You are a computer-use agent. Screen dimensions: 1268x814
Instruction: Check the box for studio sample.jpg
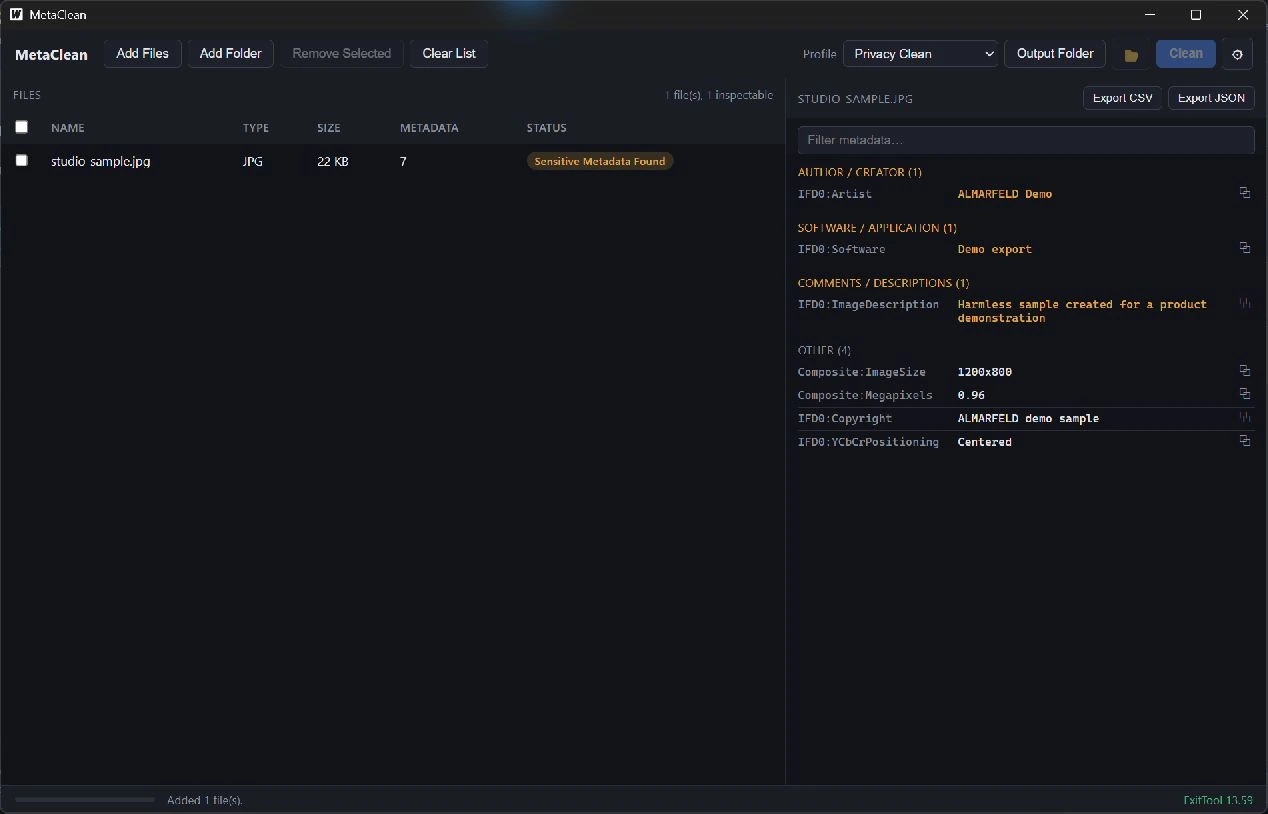click(x=21, y=160)
